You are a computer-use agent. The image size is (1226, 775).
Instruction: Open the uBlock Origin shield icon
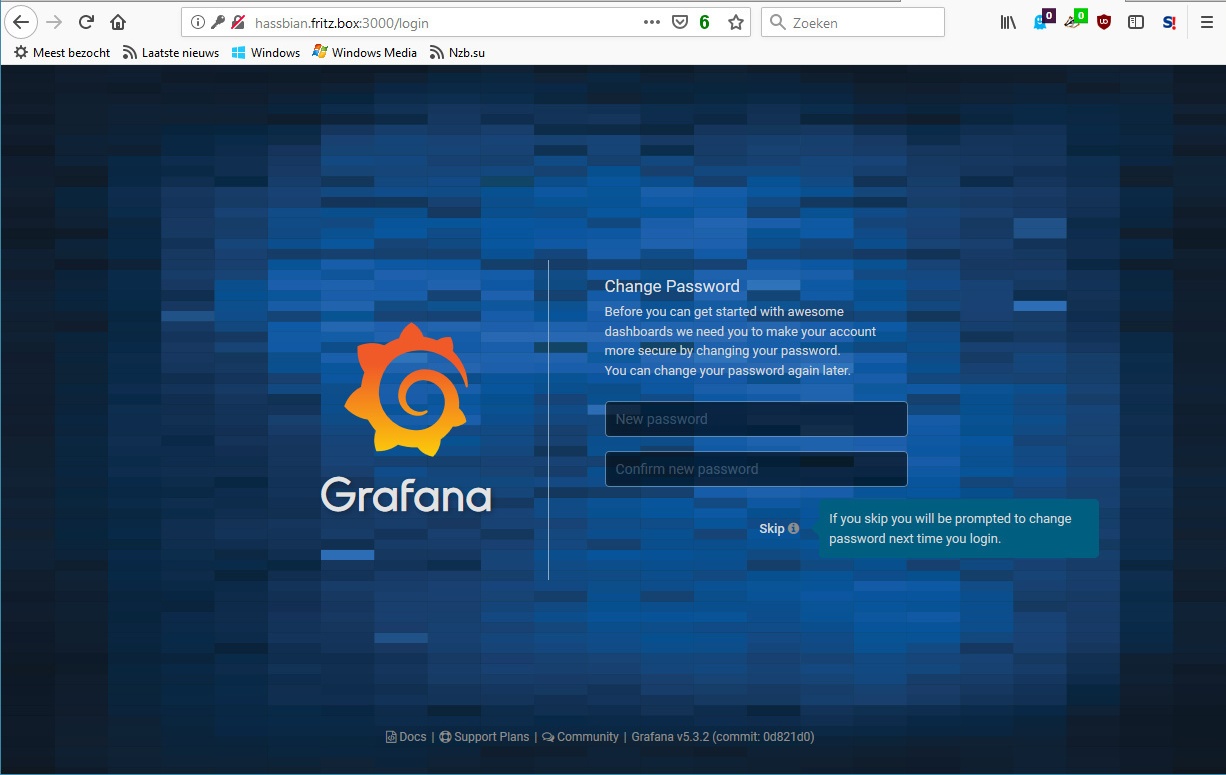[1104, 22]
